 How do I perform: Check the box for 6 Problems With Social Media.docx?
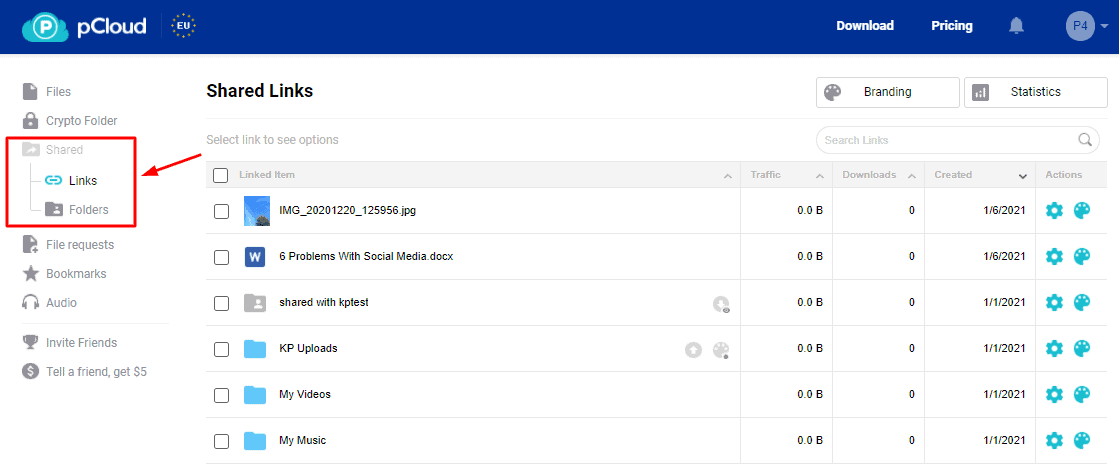point(221,257)
